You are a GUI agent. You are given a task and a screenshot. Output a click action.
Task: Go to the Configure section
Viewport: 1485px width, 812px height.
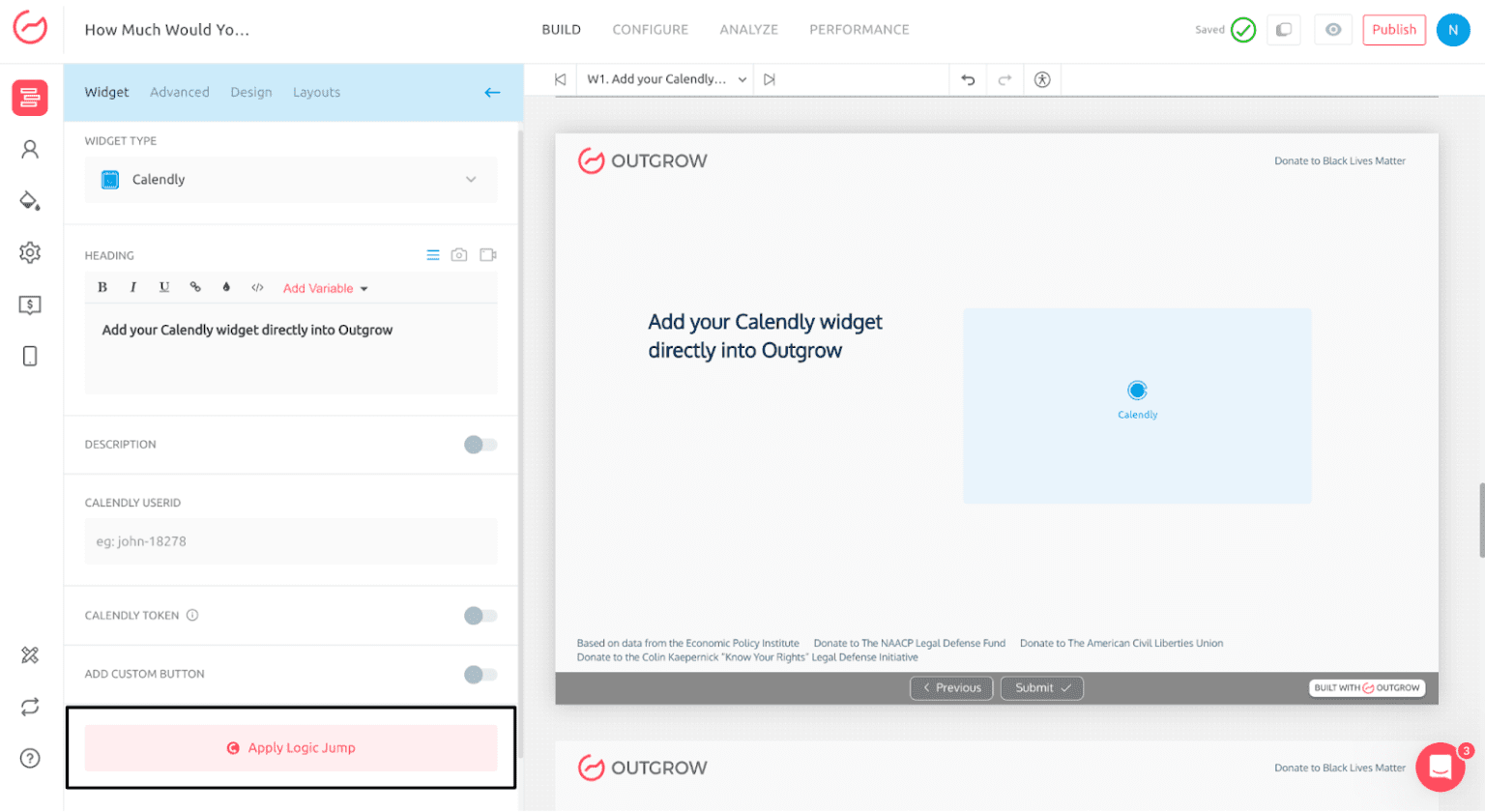650,30
